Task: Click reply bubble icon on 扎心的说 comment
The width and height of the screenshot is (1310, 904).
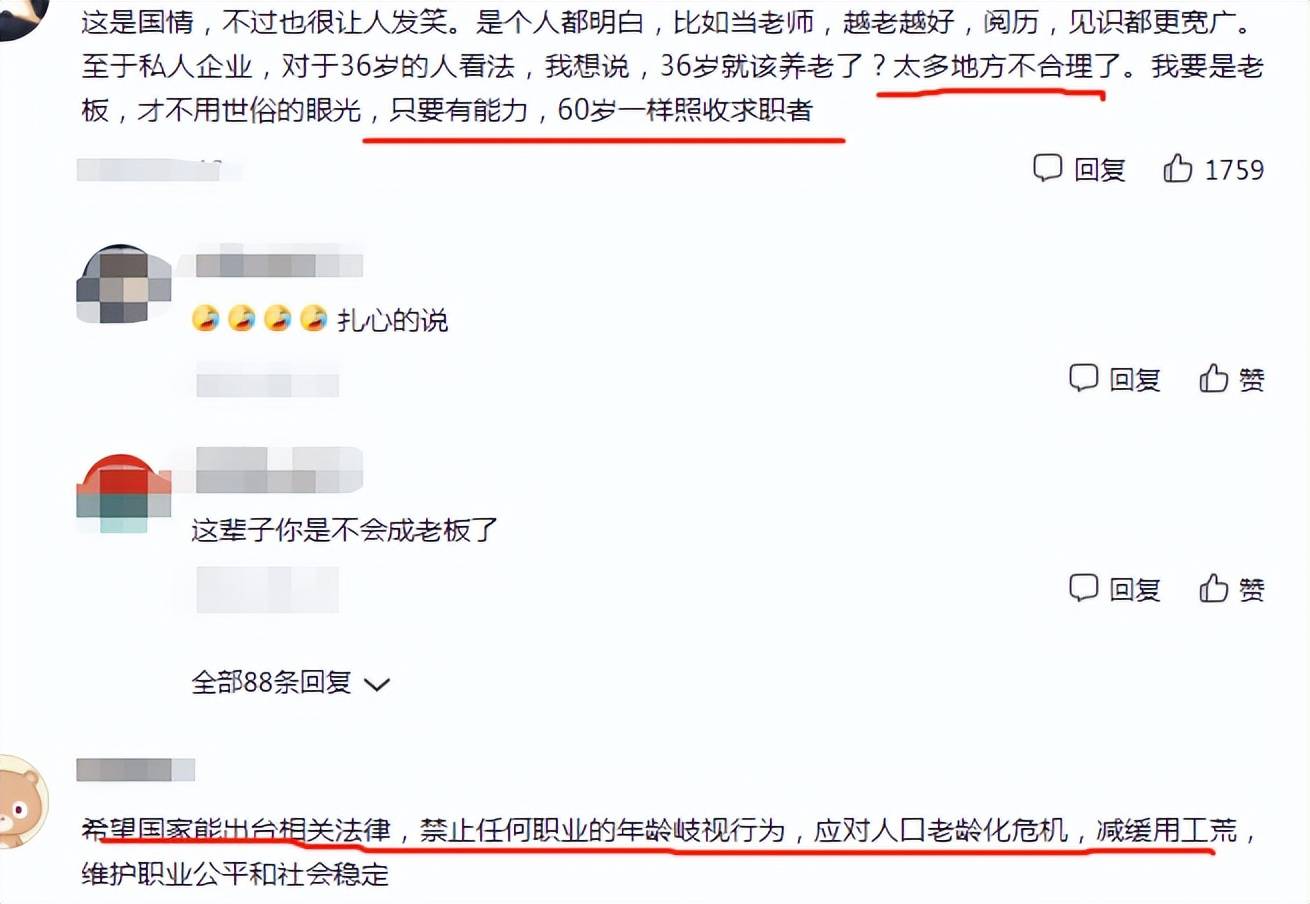Action: pyautogui.click(x=1084, y=378)
